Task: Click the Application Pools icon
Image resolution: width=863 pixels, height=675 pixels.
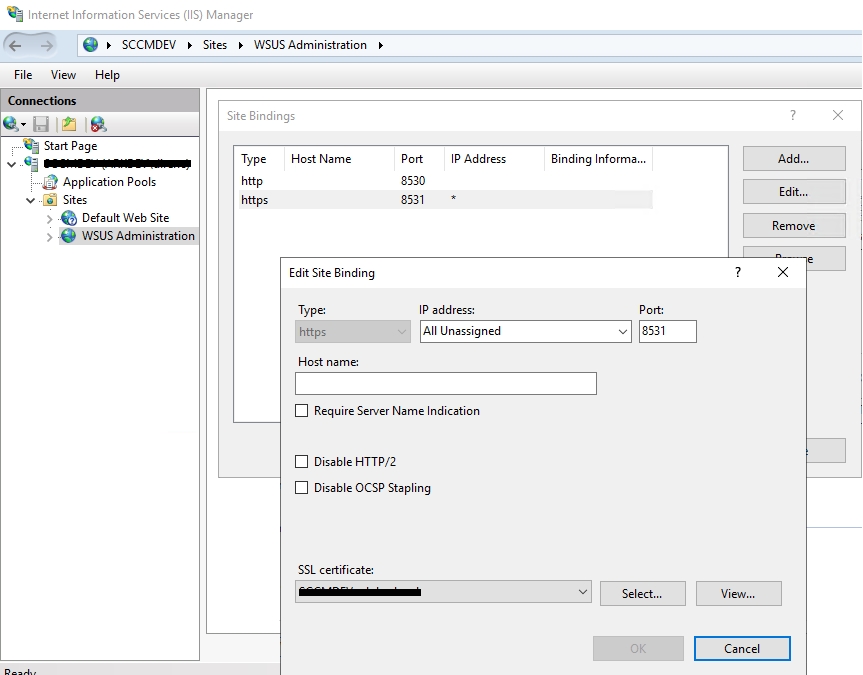Action: (50, 182)
